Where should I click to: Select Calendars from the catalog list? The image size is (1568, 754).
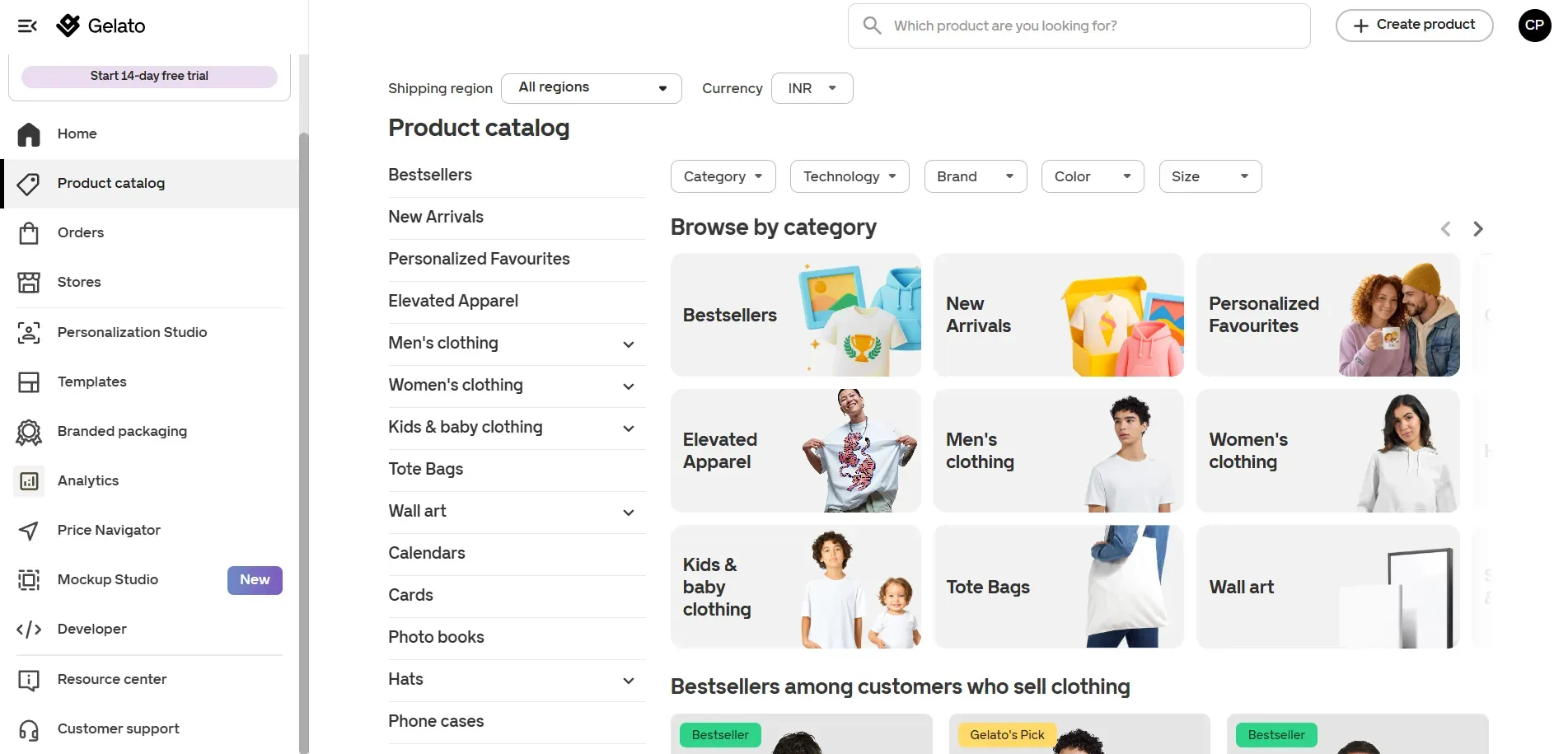click(x=427, y=553)
